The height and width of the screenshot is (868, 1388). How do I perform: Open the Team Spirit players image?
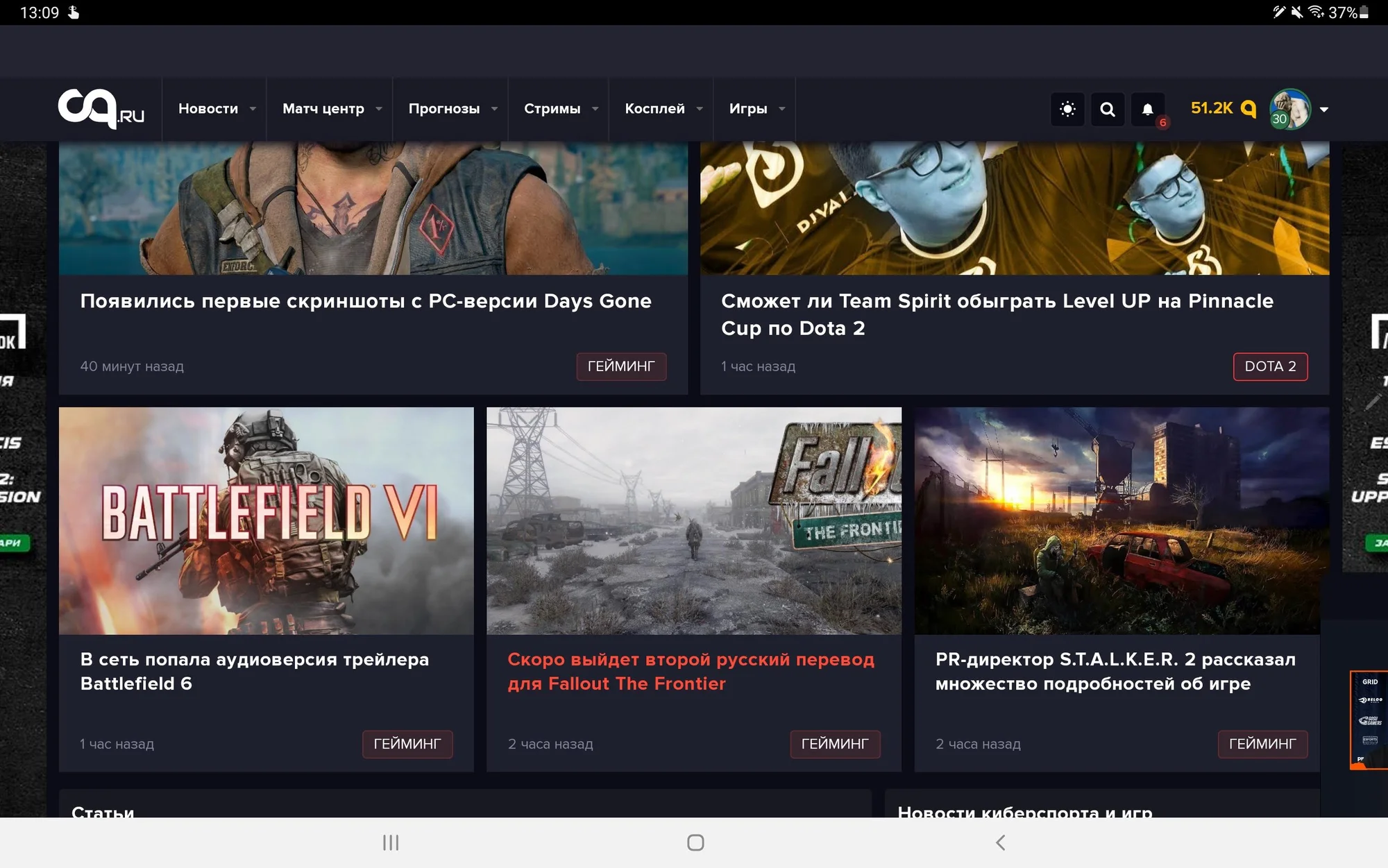(x=1015, y=208)
